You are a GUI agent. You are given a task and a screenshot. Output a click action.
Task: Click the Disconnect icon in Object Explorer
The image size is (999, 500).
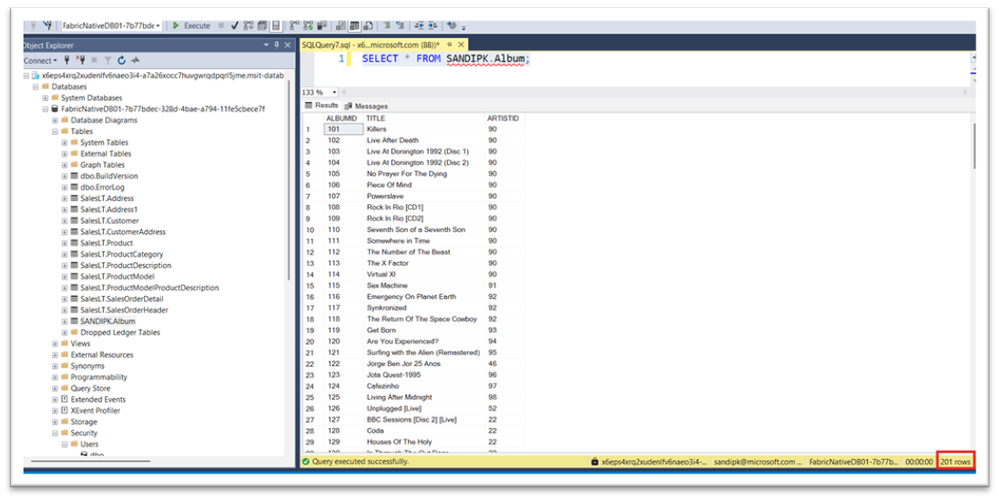pos(82,61)
